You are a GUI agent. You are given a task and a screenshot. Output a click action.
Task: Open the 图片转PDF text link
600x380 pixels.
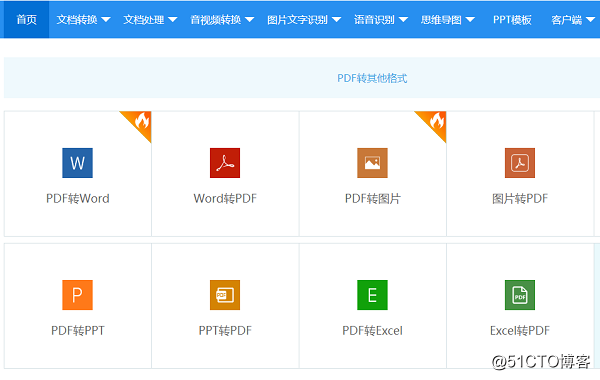[520, 199]
